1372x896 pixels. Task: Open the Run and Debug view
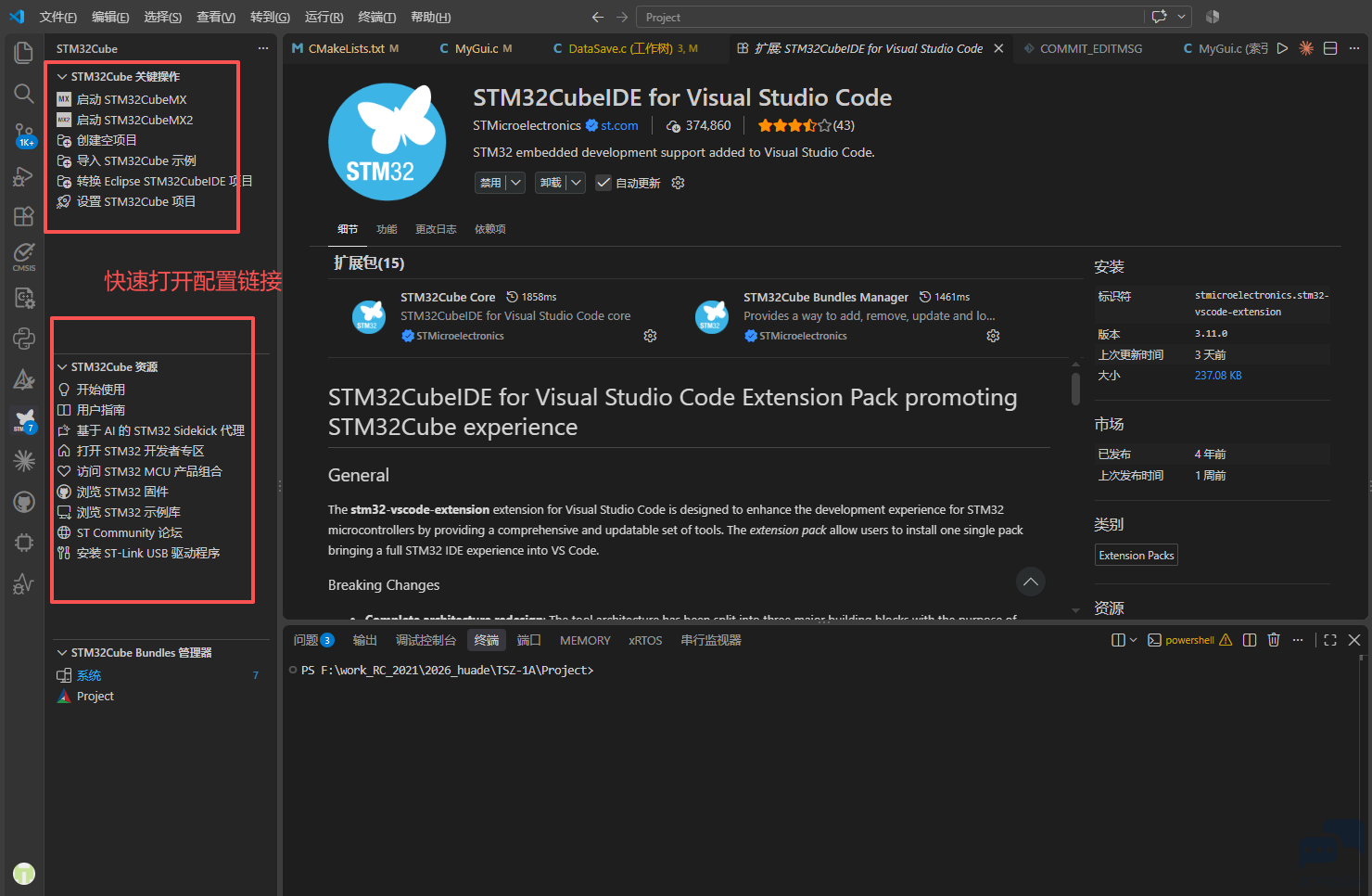(24, 176)
